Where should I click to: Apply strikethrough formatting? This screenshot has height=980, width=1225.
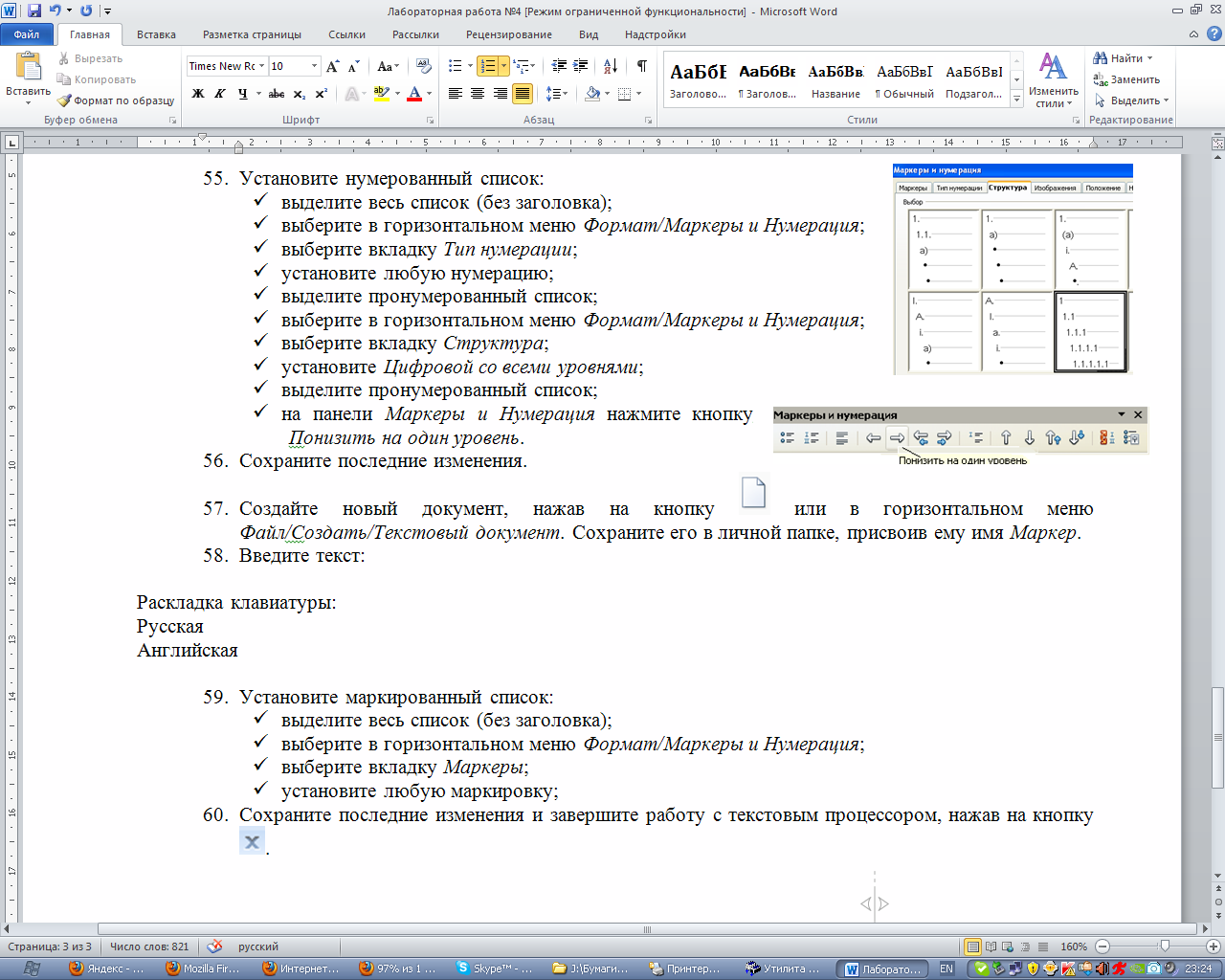pyautogui.click(x=277, y=94)
